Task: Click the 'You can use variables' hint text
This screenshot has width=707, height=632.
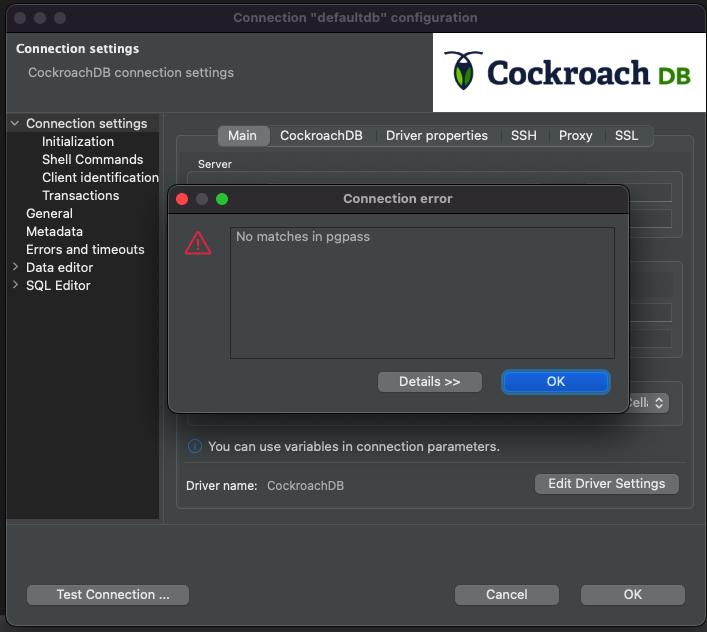Action: 354,447
